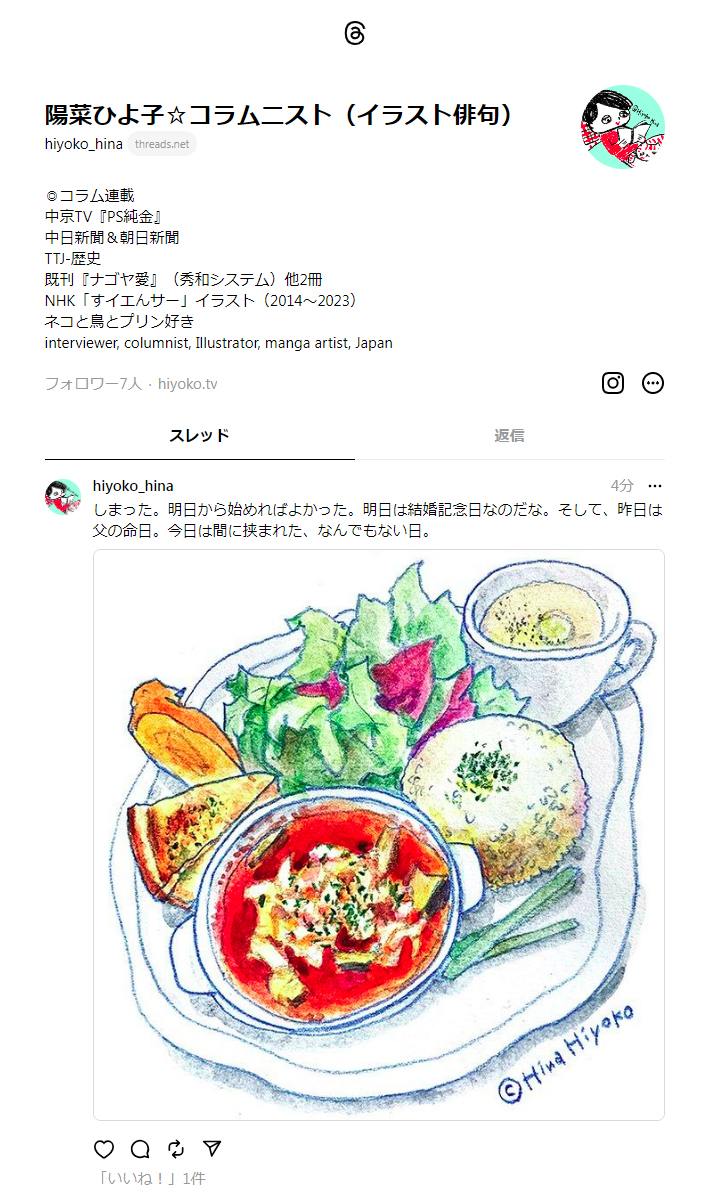
Task: Switch to the 返信 tab
Action: click(x=509, y=435)
